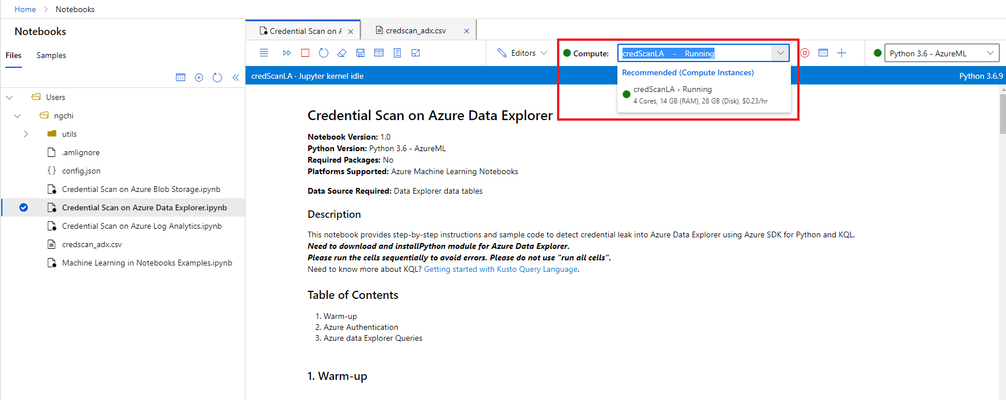The width and height of the screenshot is (1006, 400).
Task: Close the credscan_adx.csv tab
Action: [466, 30]
